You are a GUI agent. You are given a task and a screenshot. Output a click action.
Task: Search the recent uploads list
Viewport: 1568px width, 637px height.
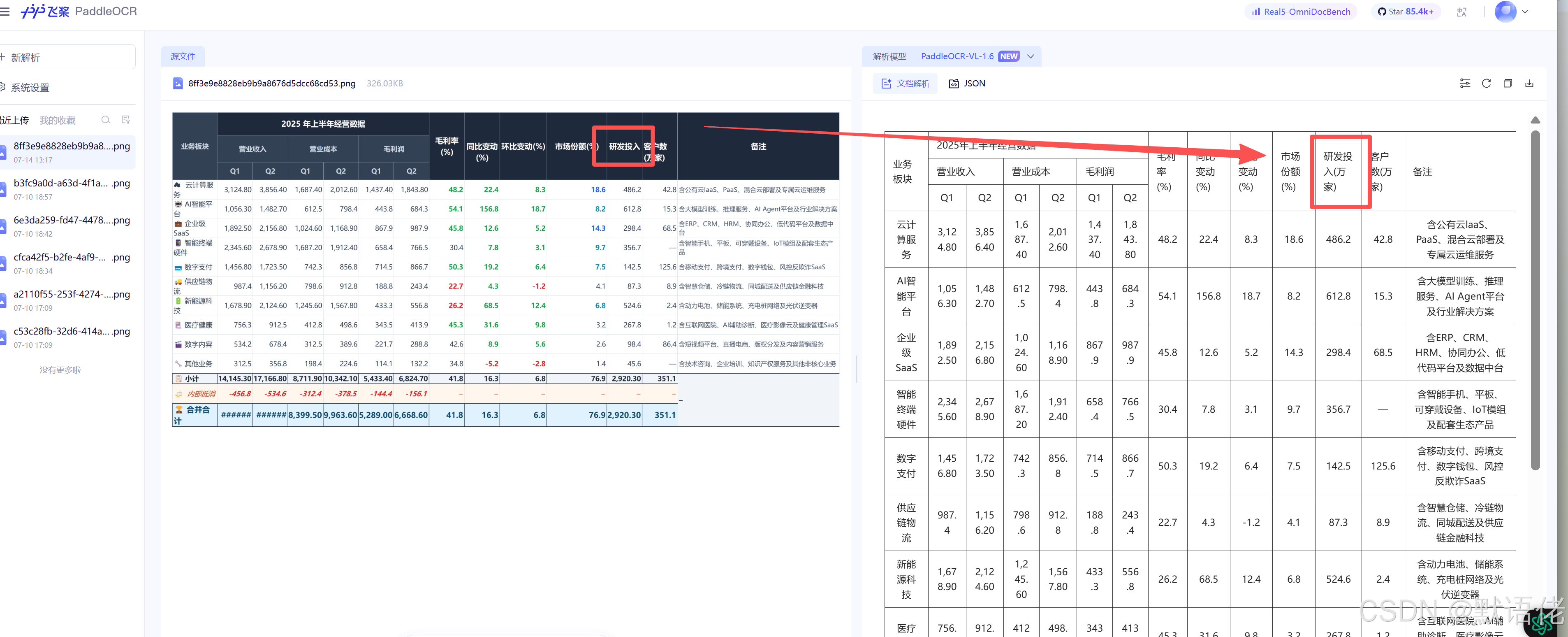pos(105,120)
